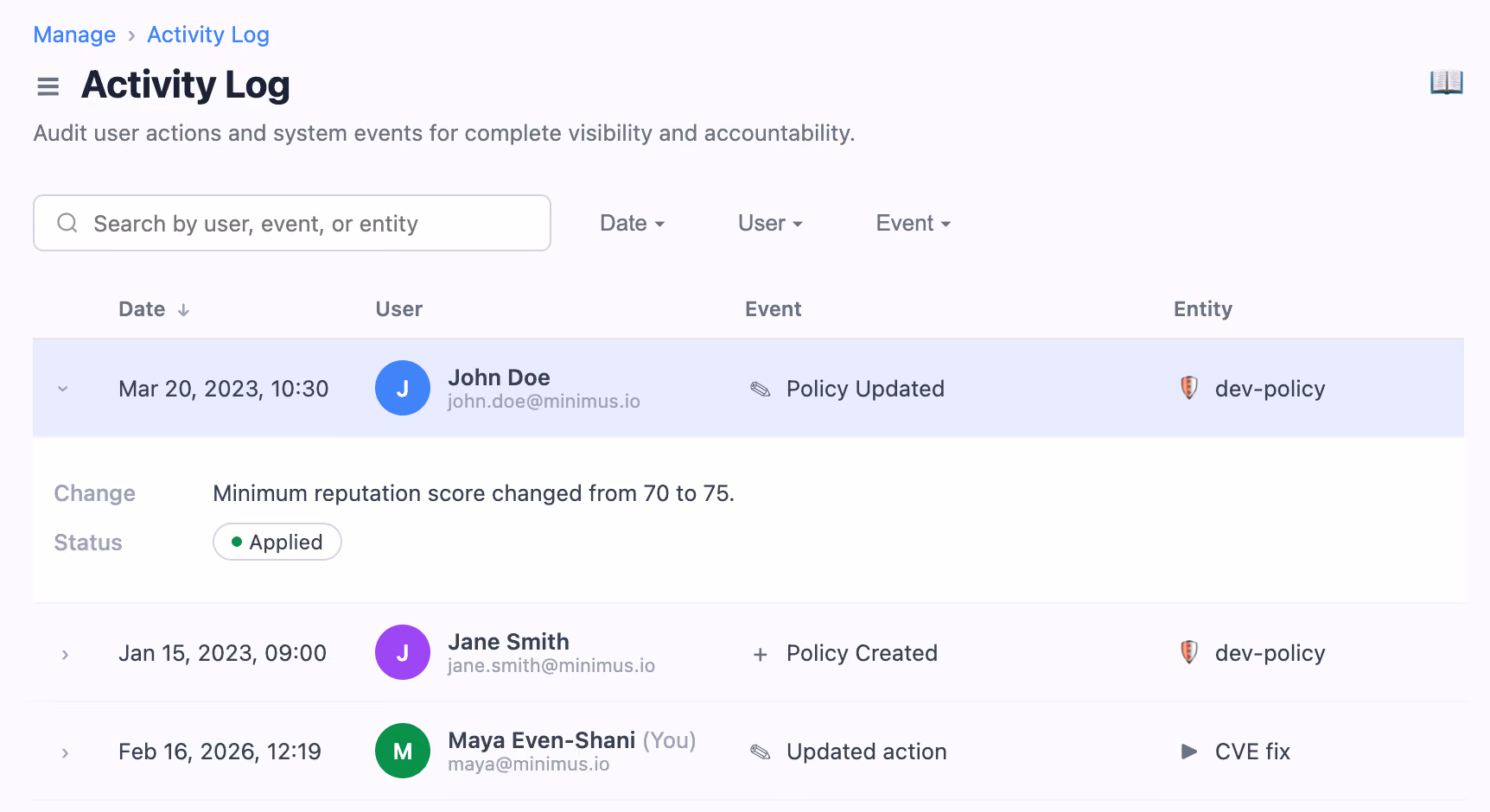Open the hamburger menu beside Activity Log

click(x=48, y=86)
